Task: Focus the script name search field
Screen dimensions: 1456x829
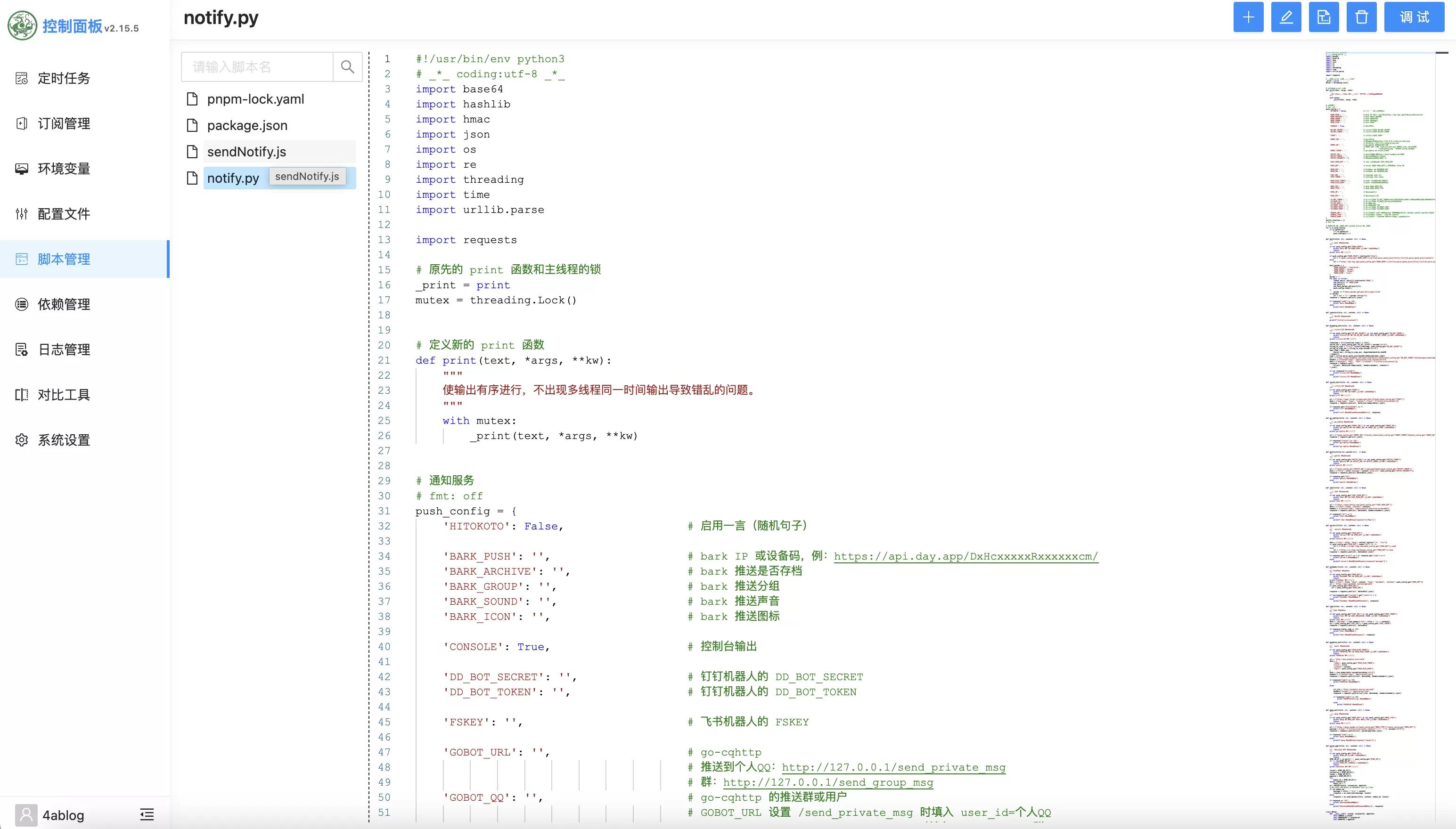Action: click(257, 66)
